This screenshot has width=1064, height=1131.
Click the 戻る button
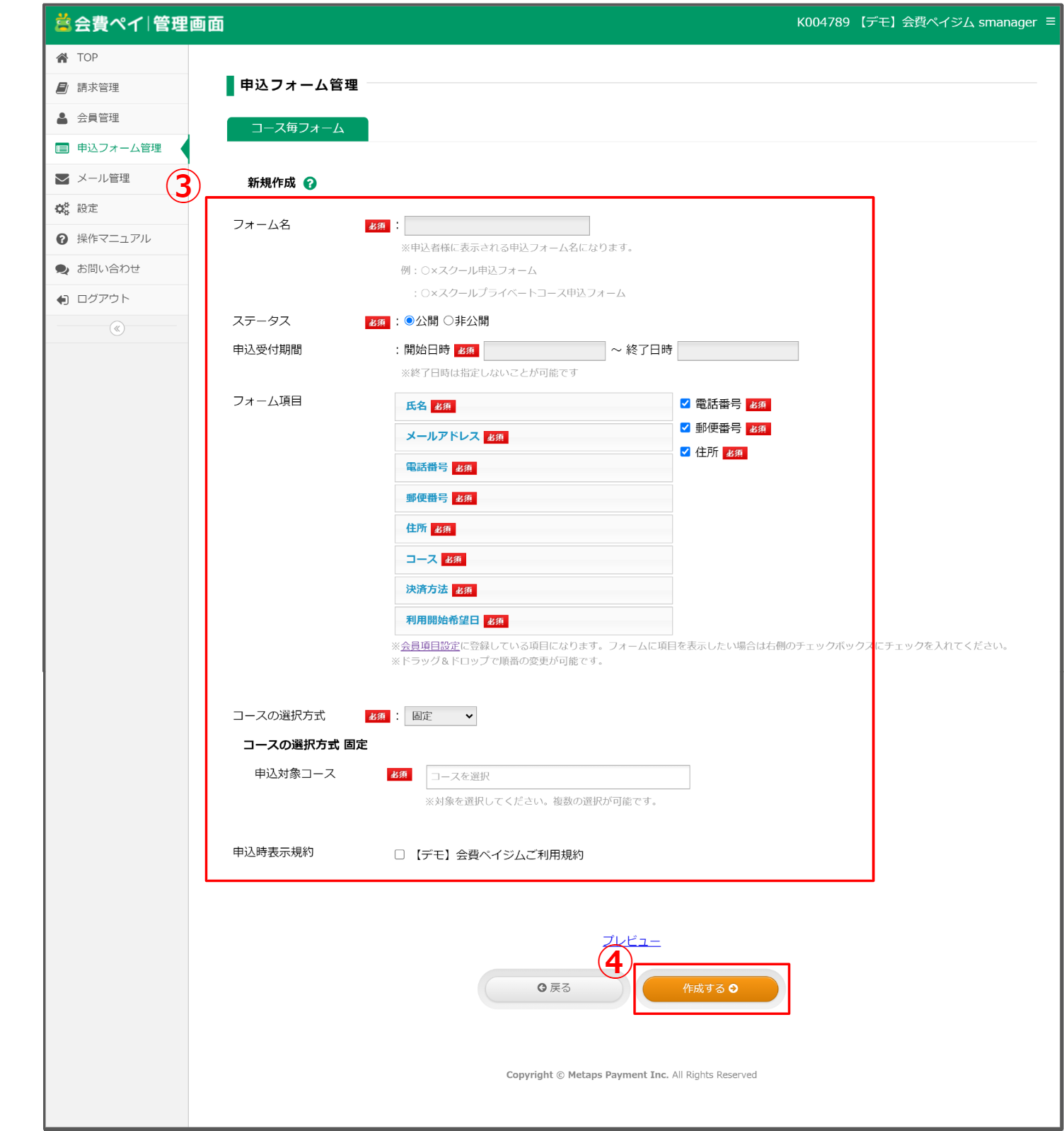coord(554,988)
